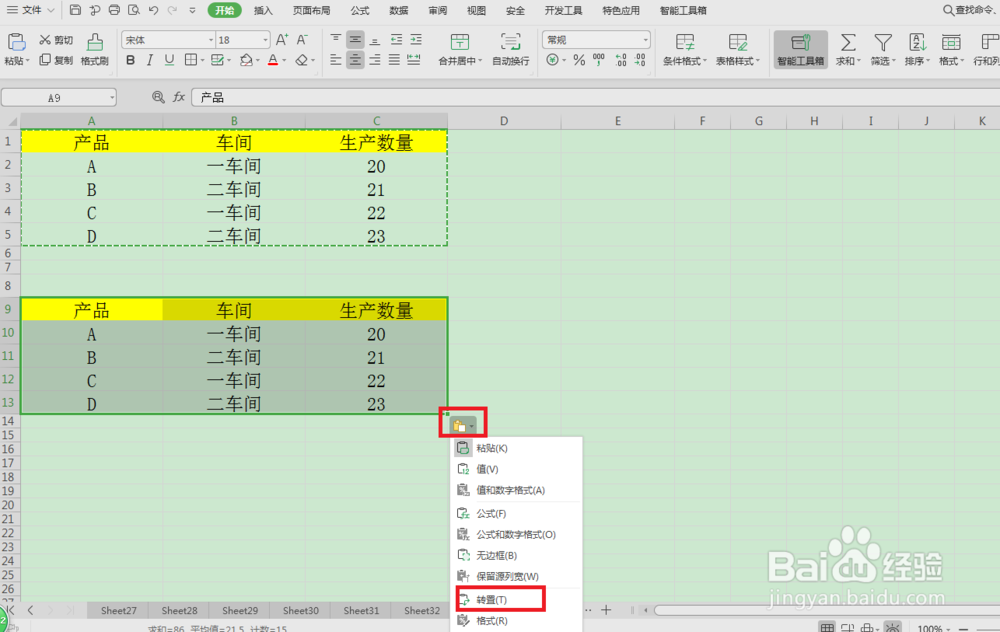Decrease font size with the A- icon
The width and height of the screenshot is (1000, 632).
(x=302, y=40)
